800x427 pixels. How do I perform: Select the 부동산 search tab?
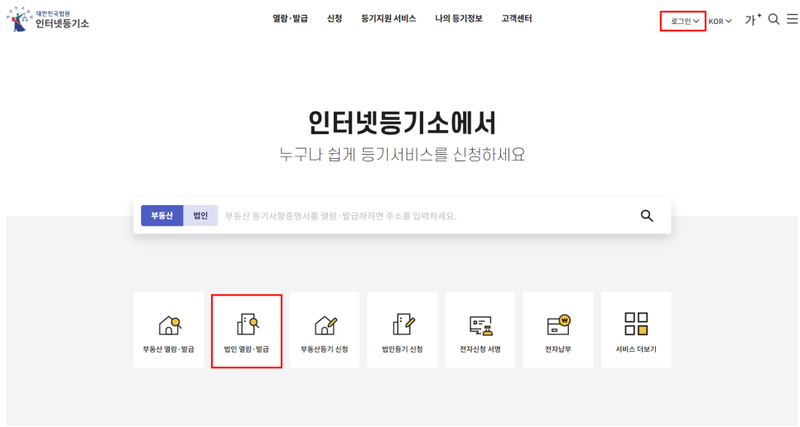coord(162,216)
